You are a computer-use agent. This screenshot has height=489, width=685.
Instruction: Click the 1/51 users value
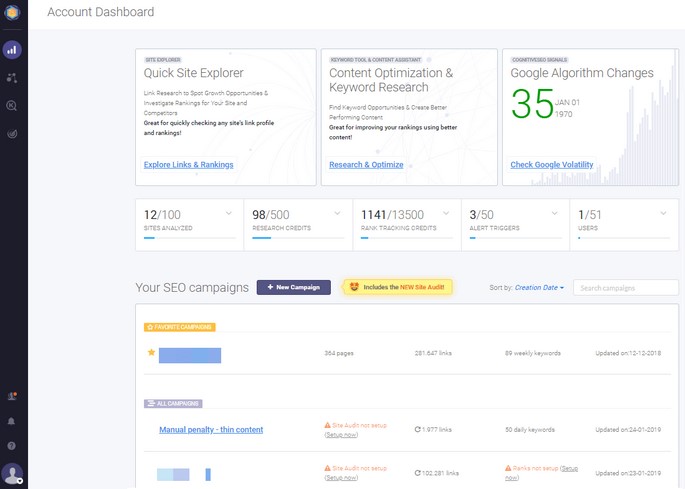[590, 215]
